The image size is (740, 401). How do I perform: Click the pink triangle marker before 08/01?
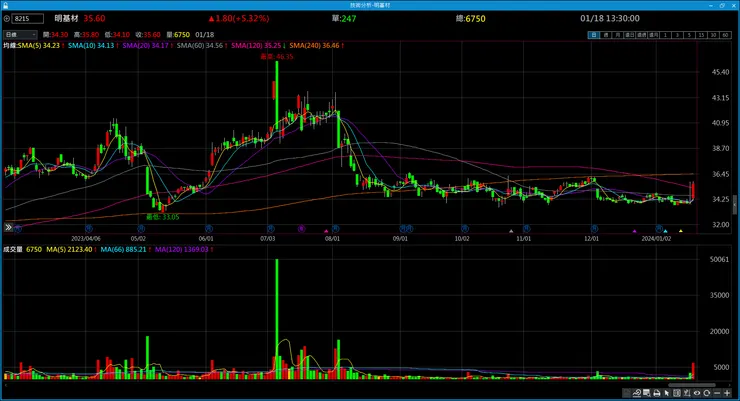point(326,231)
